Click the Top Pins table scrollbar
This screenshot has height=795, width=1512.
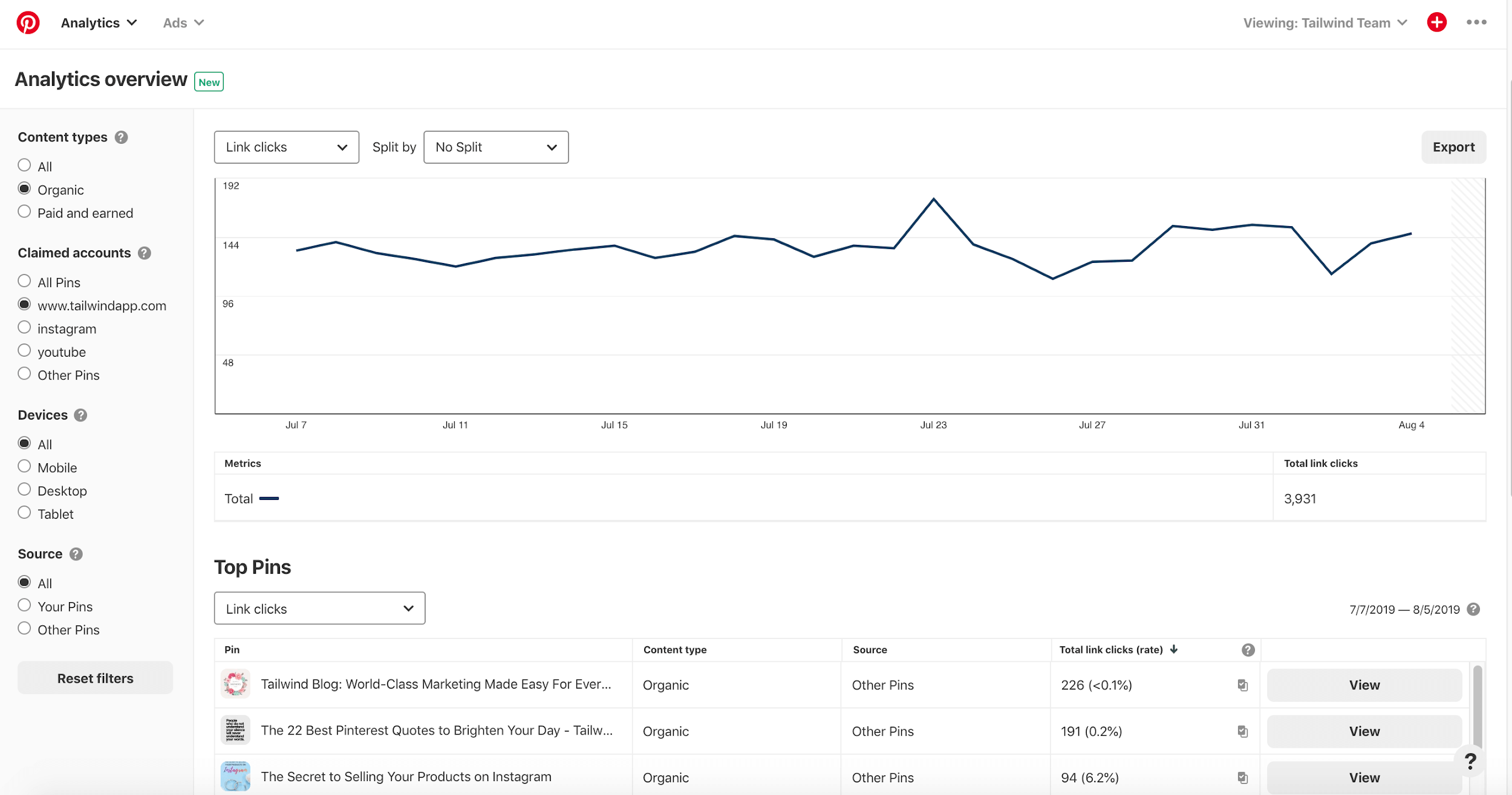click(1477, 706)
